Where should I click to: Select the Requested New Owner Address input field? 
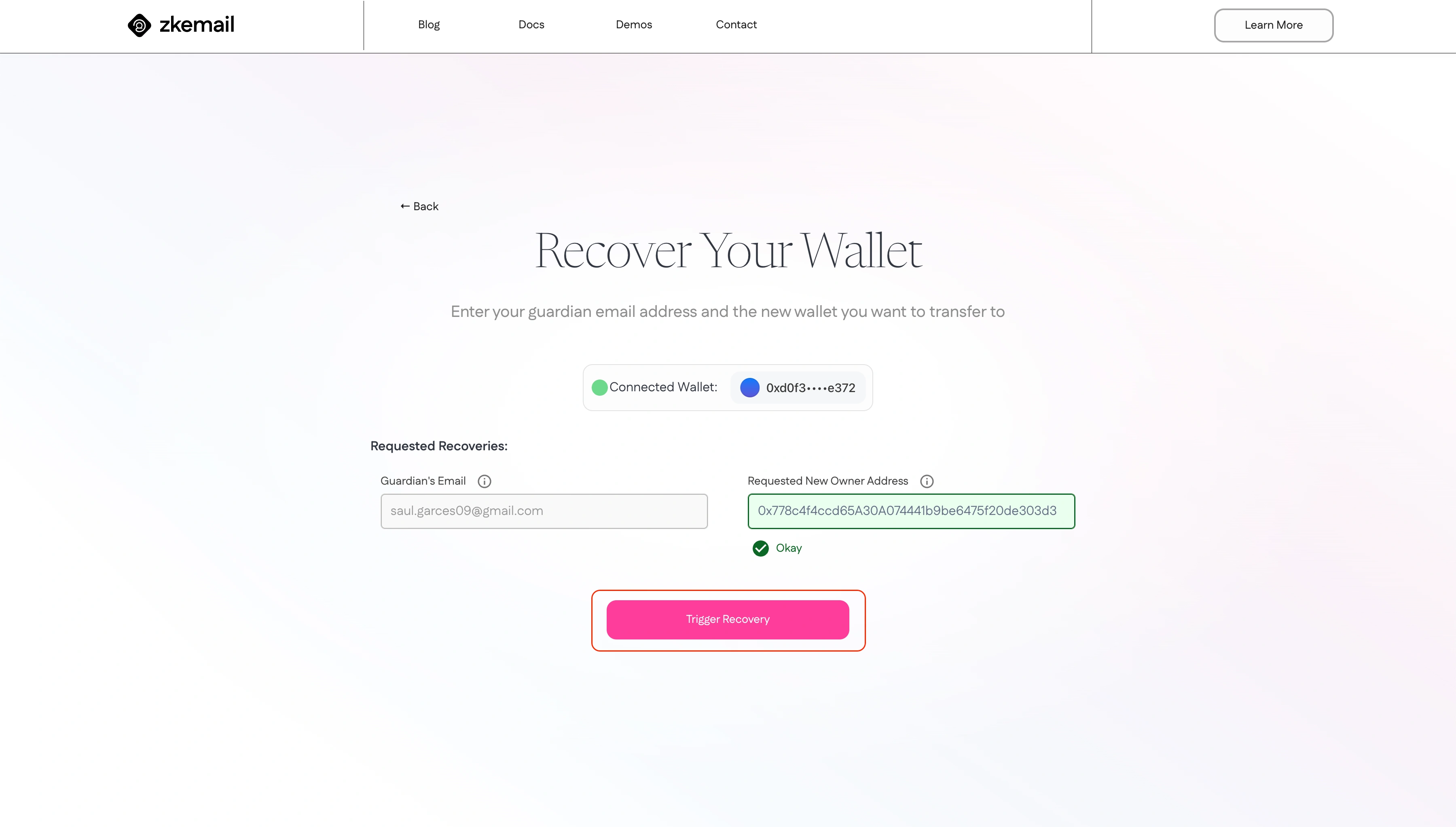[x=911, y=511]
